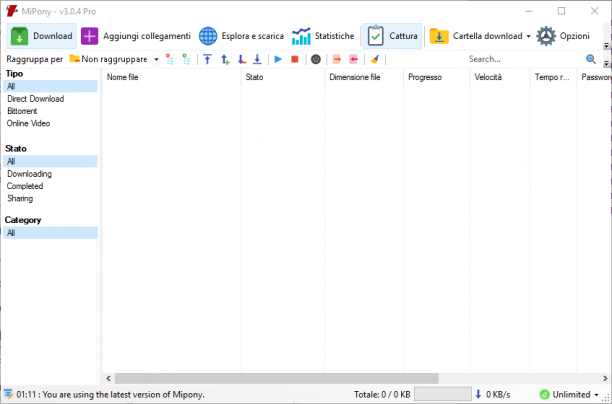Click the main toolbar overflow arrow
612x404 pixels.
pos(607,46)
